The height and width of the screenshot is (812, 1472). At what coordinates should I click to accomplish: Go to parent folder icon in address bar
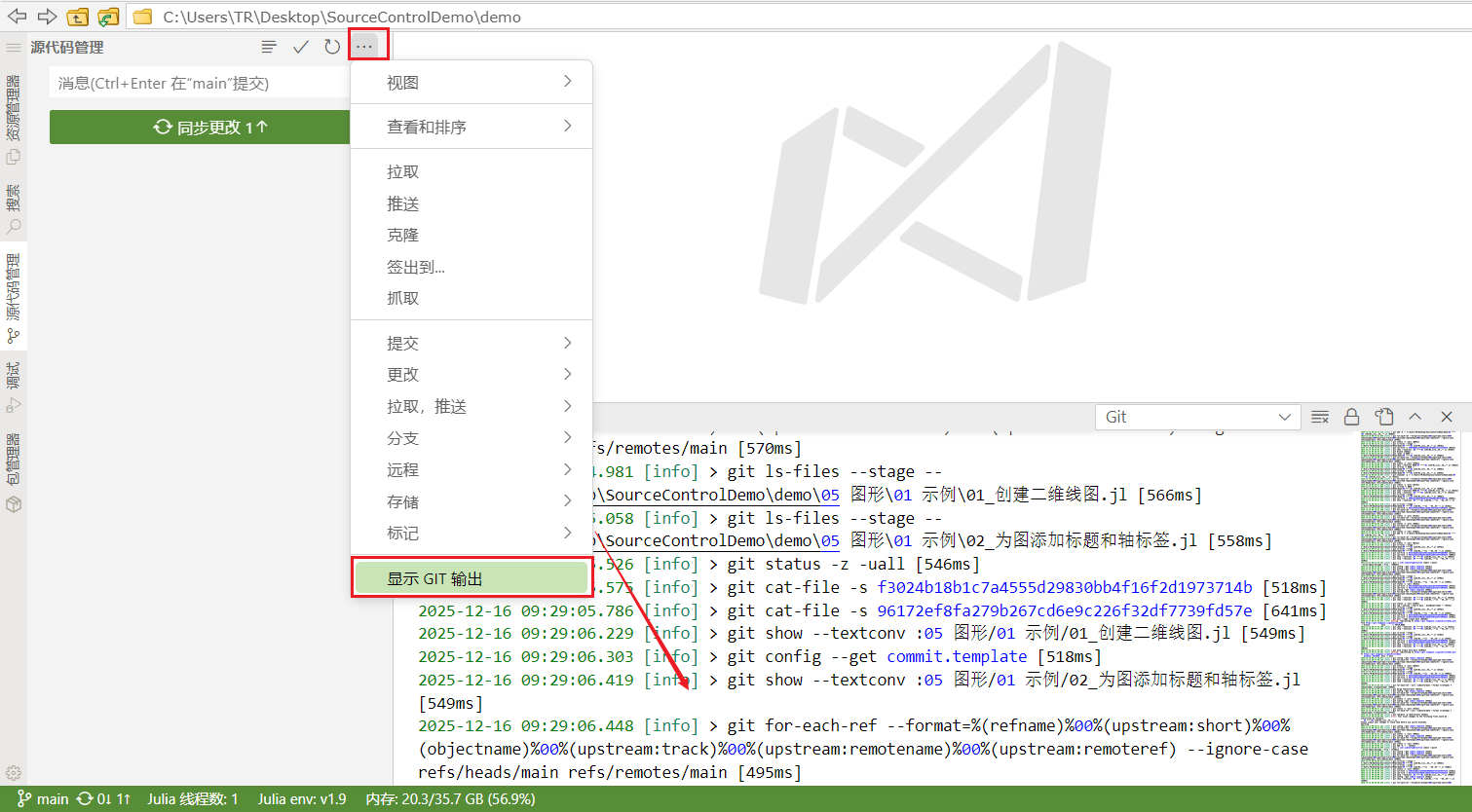pyautogui.click(x=78, y=17)
